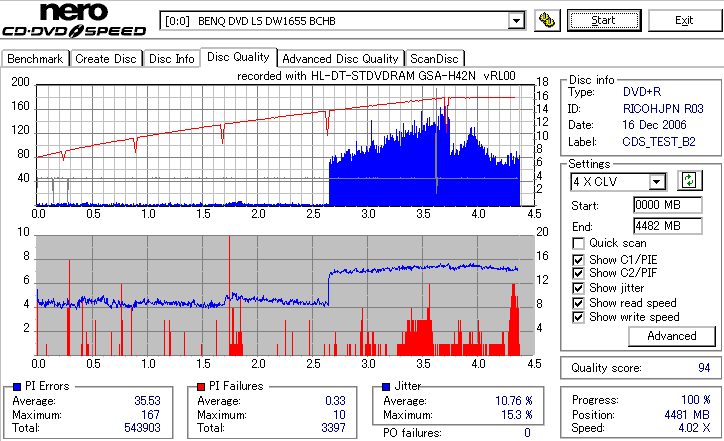The image size is (724, 441).
Task: Uncheck Show write speed option
Action: (x=578, y=317)
